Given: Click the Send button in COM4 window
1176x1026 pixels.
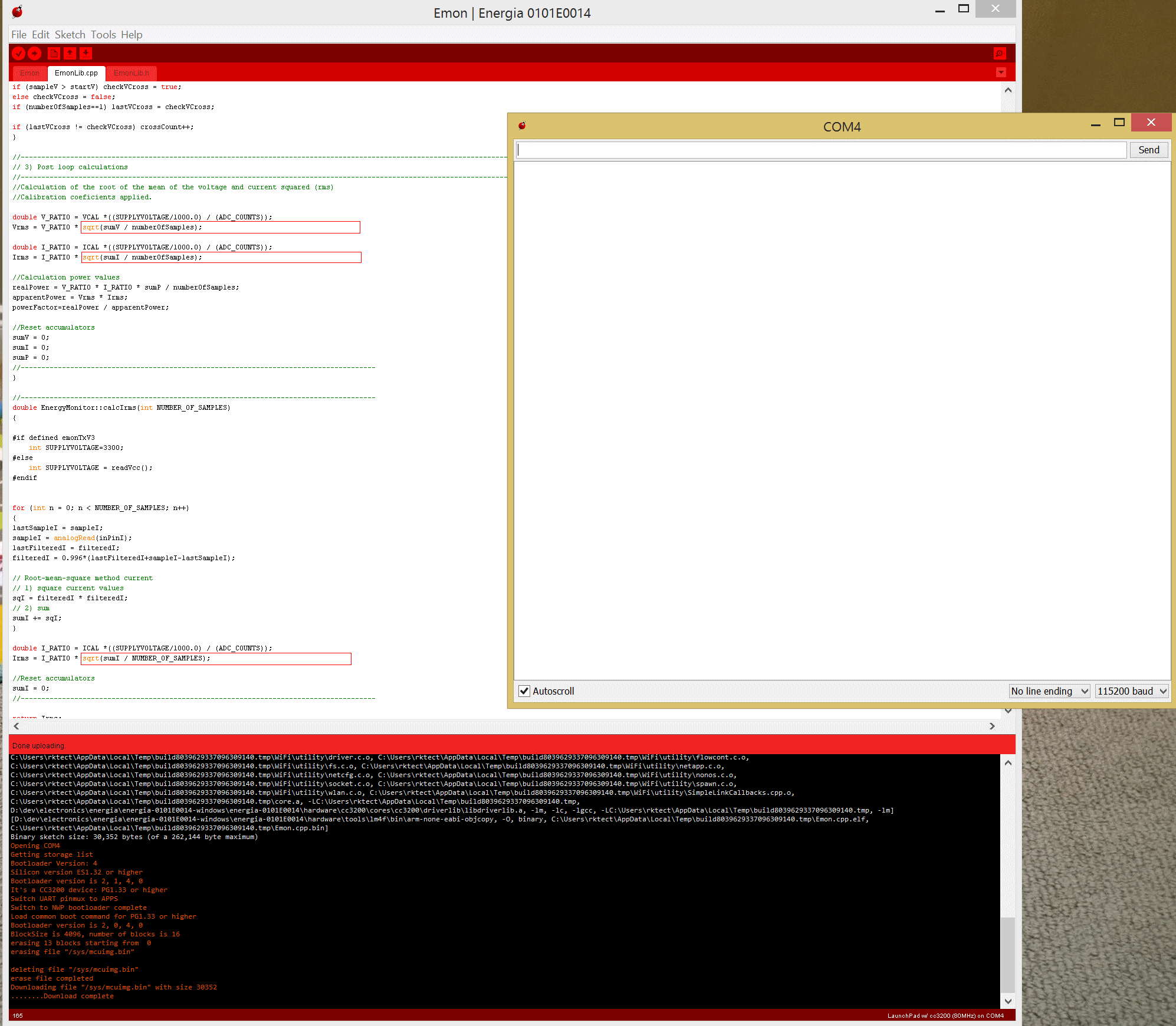Looking at the screenshot, I should tap(1148, 150).
